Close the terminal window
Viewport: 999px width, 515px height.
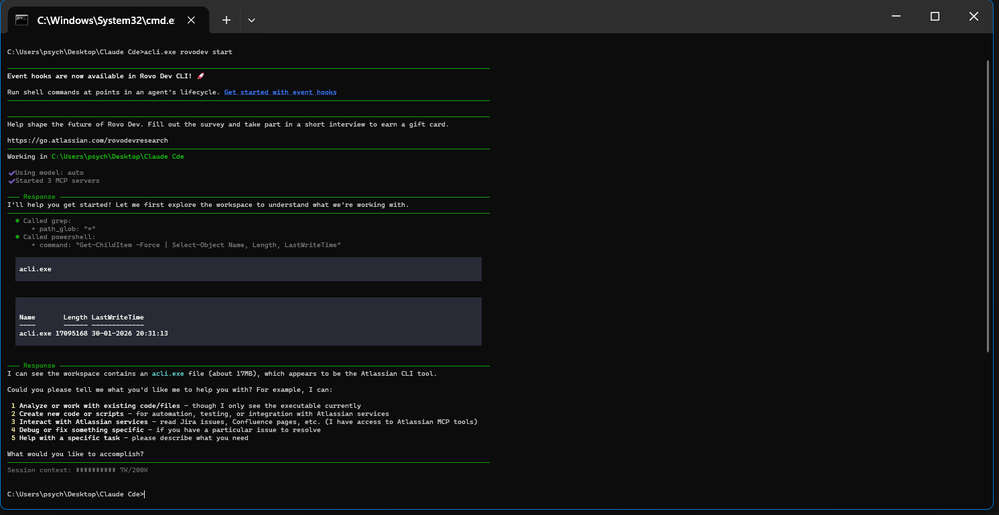(x=974, y=17)
